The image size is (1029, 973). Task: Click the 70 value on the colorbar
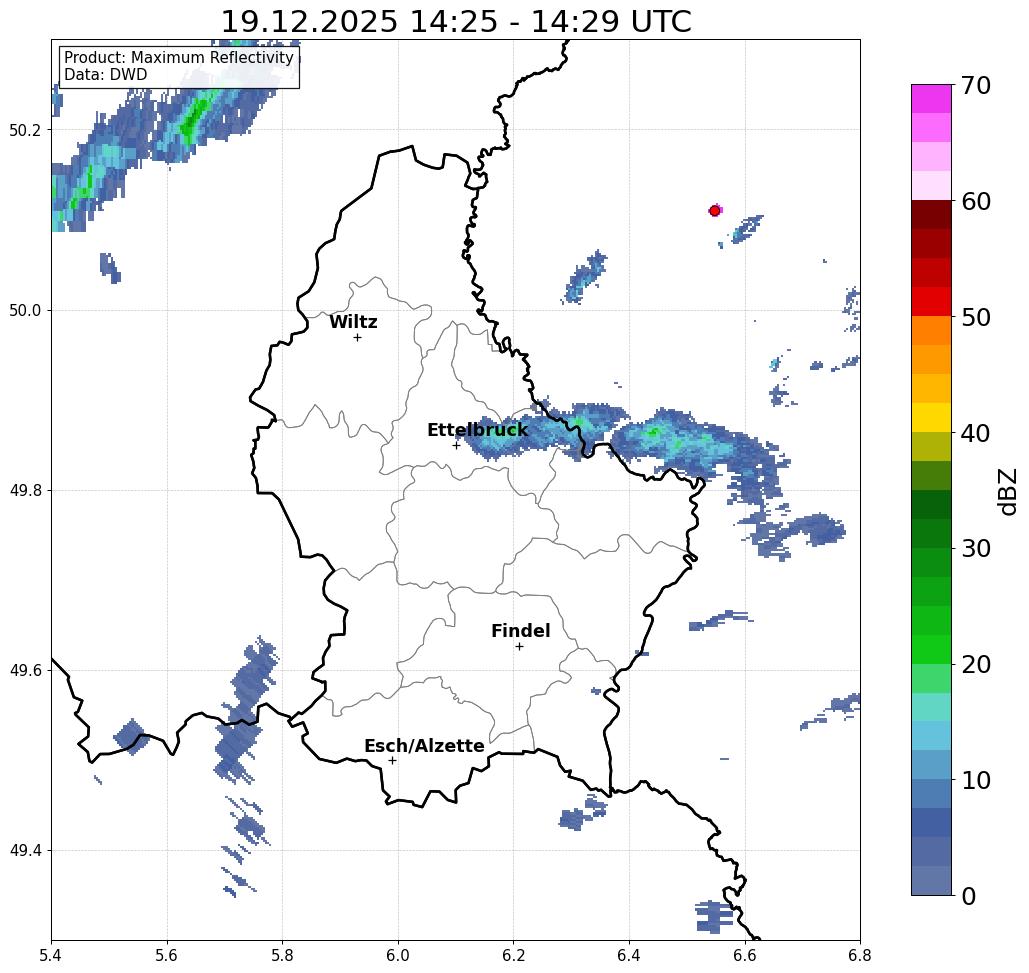click(976, 85)
